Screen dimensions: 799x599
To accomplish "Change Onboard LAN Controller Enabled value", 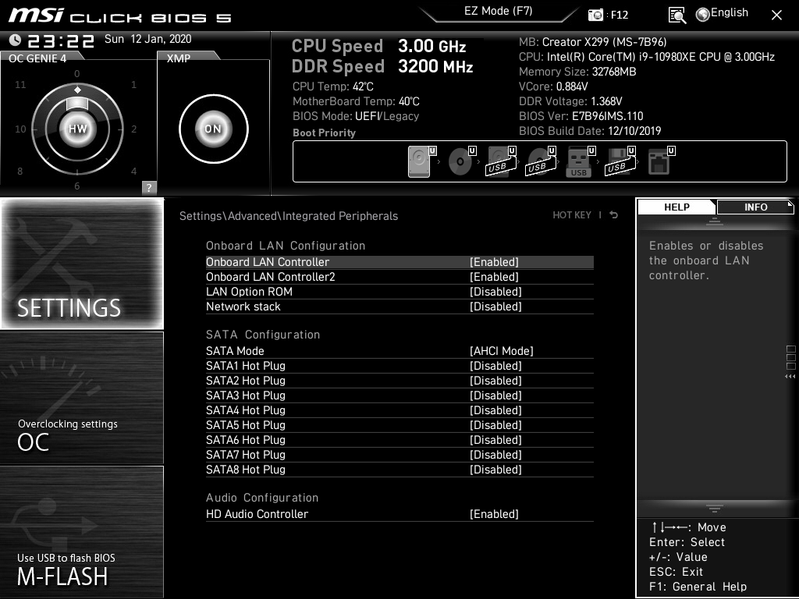I will (x=494, y=262).
